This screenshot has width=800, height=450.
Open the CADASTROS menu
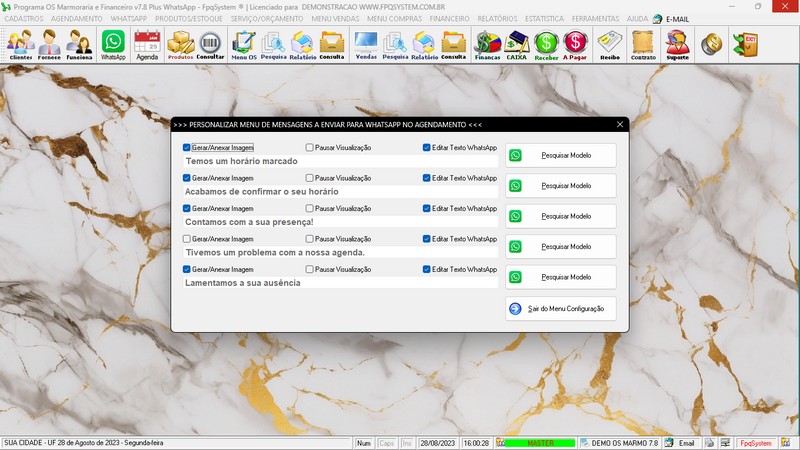tap(23, 18)
